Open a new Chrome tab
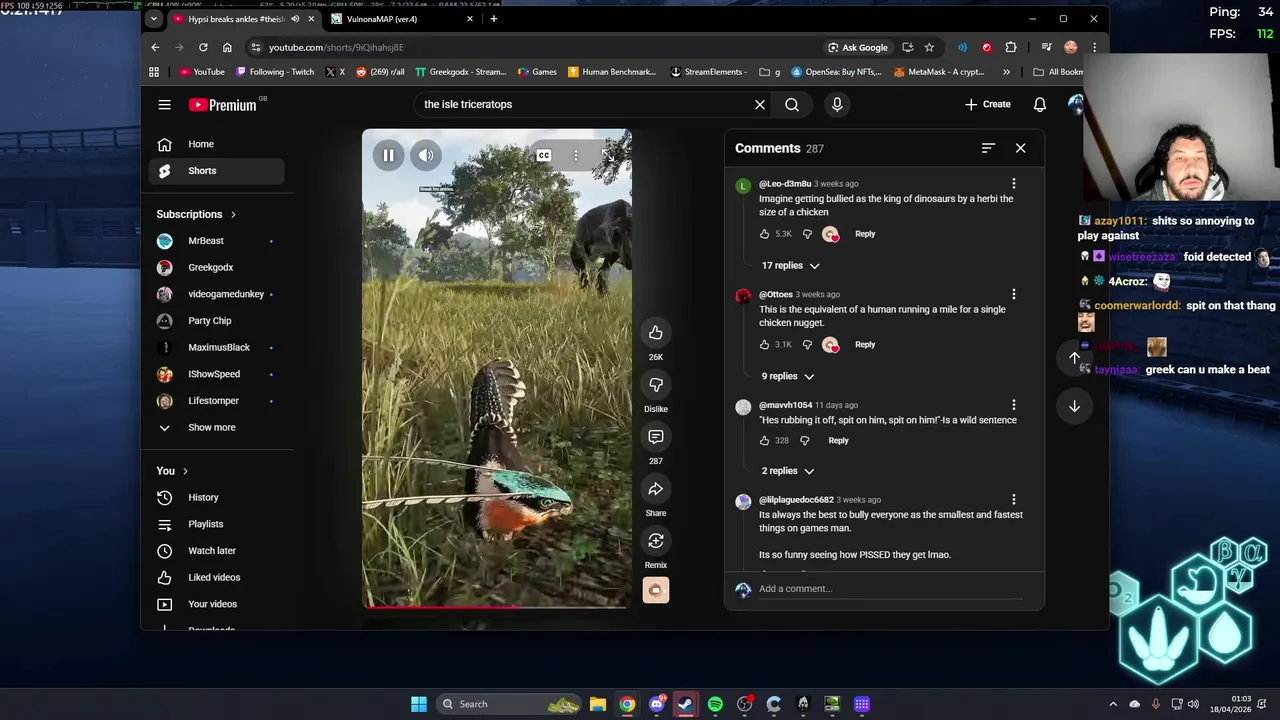 (x=493, y=19)
